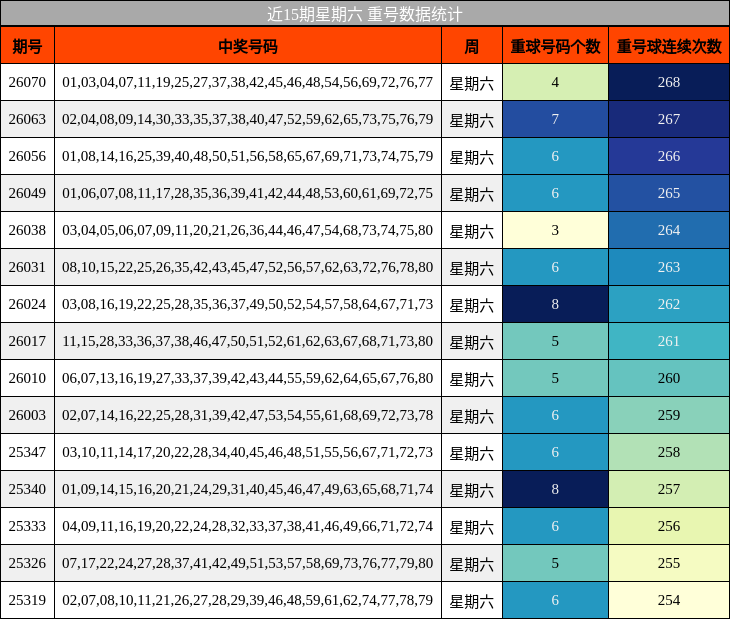Select issue number 26063
This screenshot has height=619, width=730.
click(27, 119)
